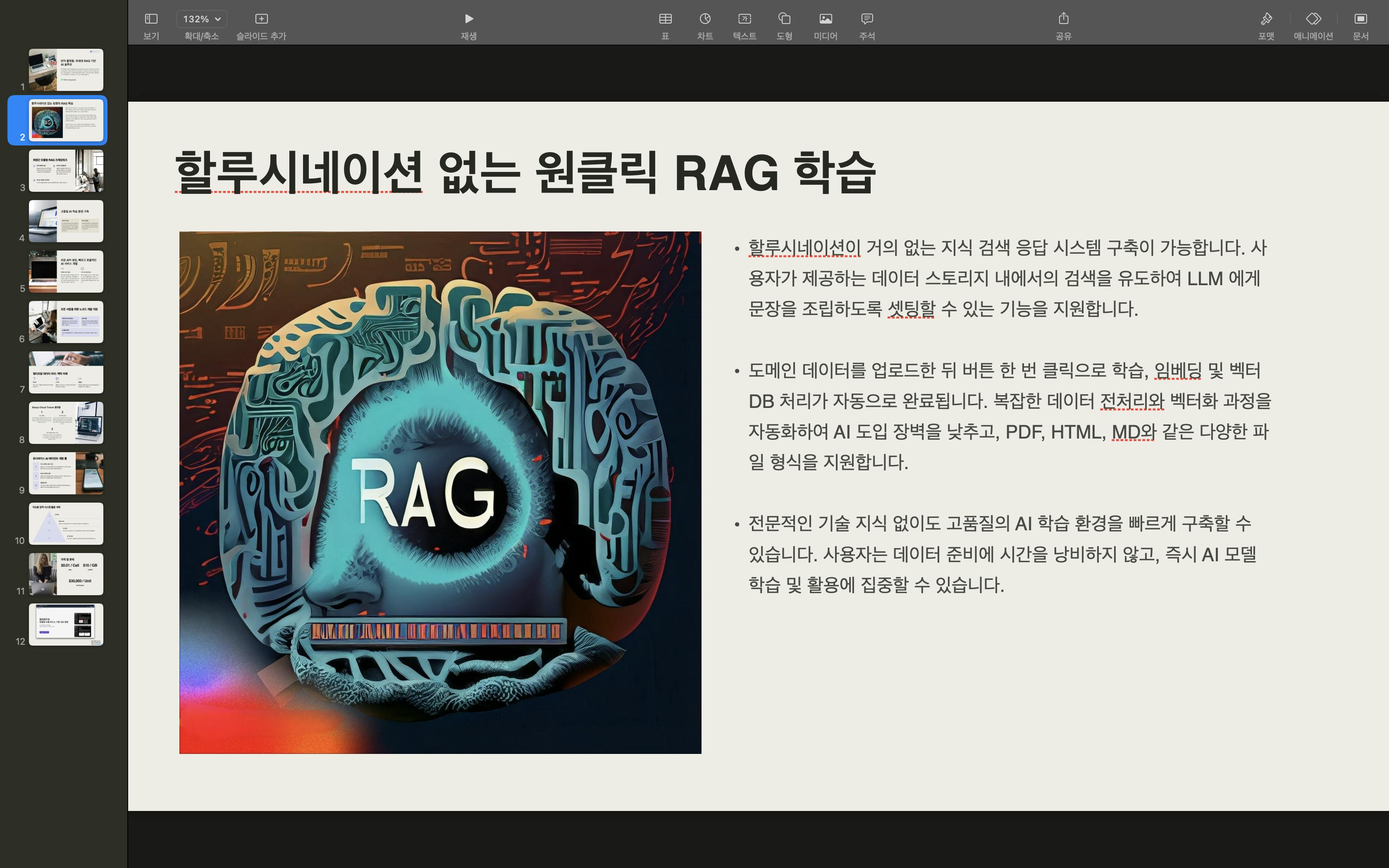Viewport: 1389px width, 868px height.
Task: Click the underlined word 셋팅할
Action: coord(911,309)
